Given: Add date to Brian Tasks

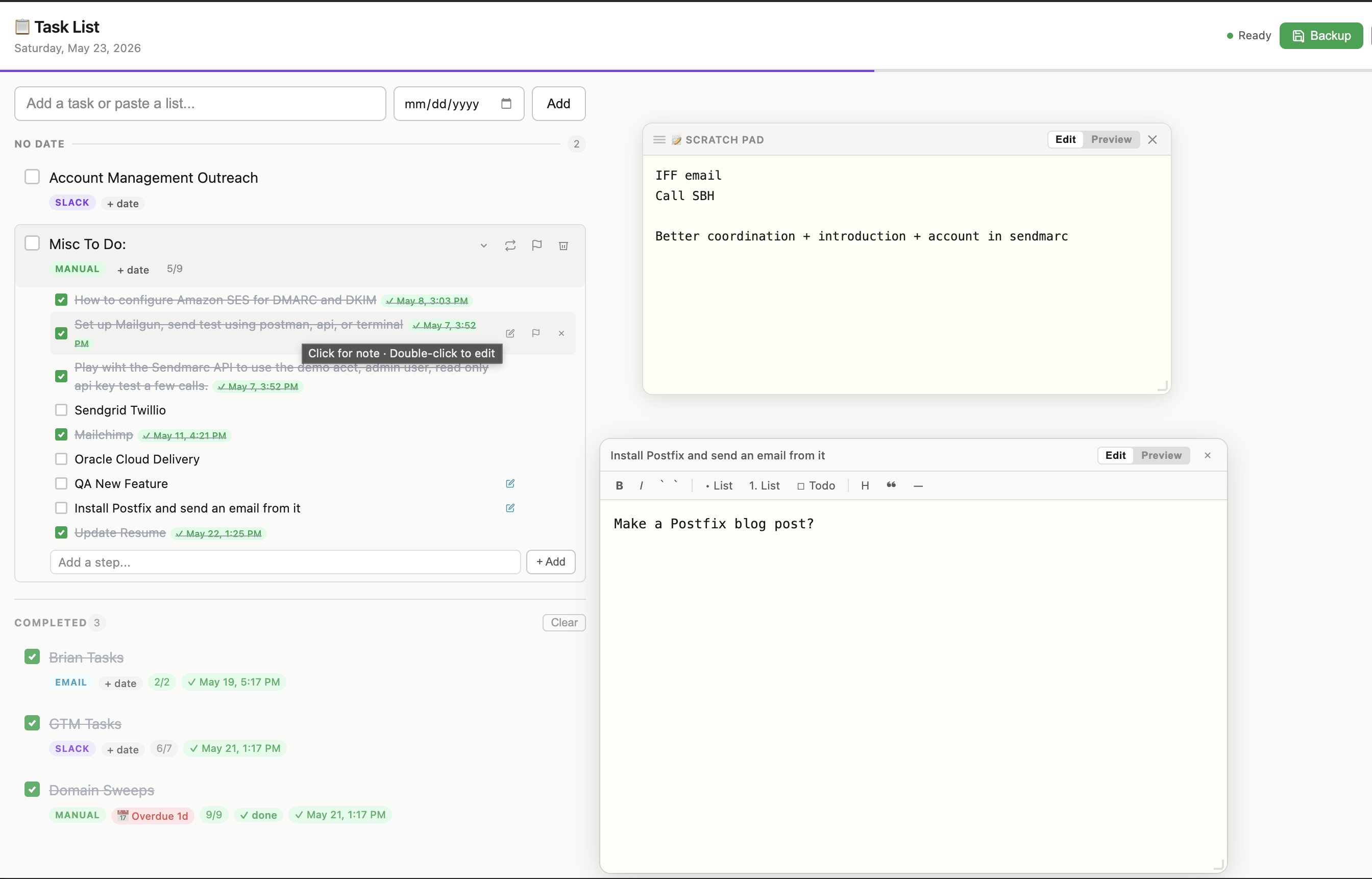Looking at the screenshot, I should tap(120, 683).
